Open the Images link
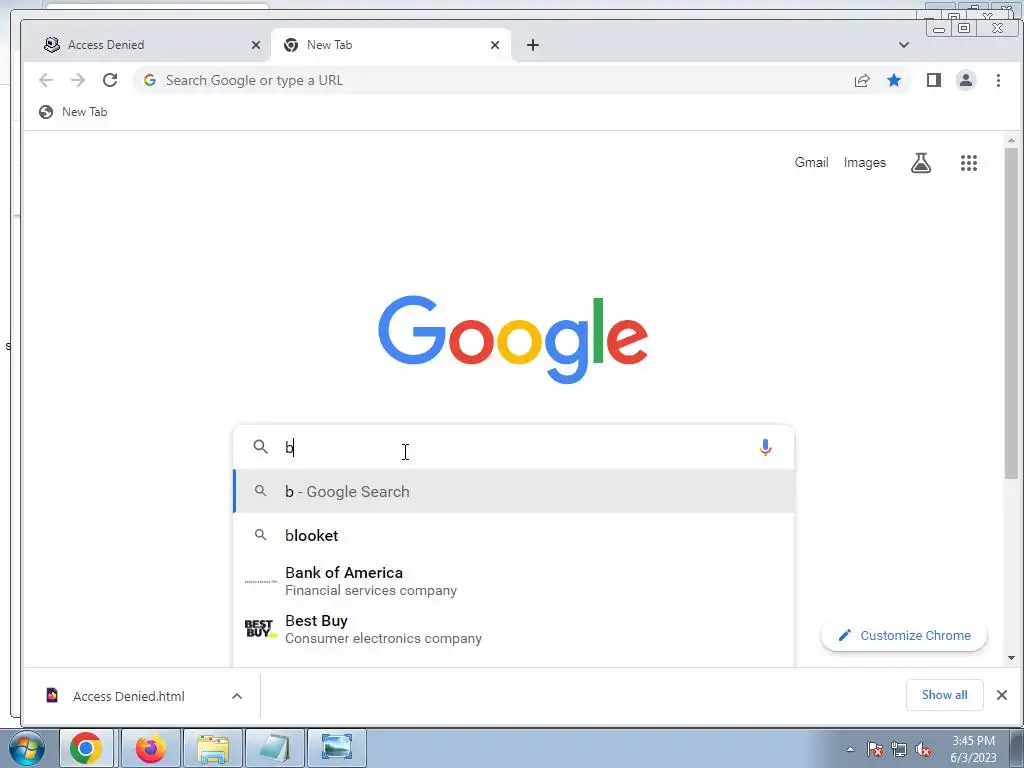The height and width of the screenshot is (768, 1024). tap(865, 163)
